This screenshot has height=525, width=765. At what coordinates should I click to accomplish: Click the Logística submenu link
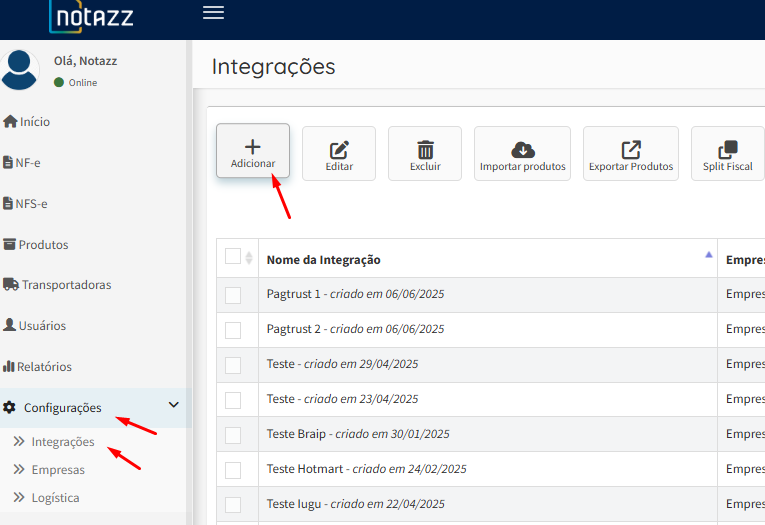[x=55, y=498]
